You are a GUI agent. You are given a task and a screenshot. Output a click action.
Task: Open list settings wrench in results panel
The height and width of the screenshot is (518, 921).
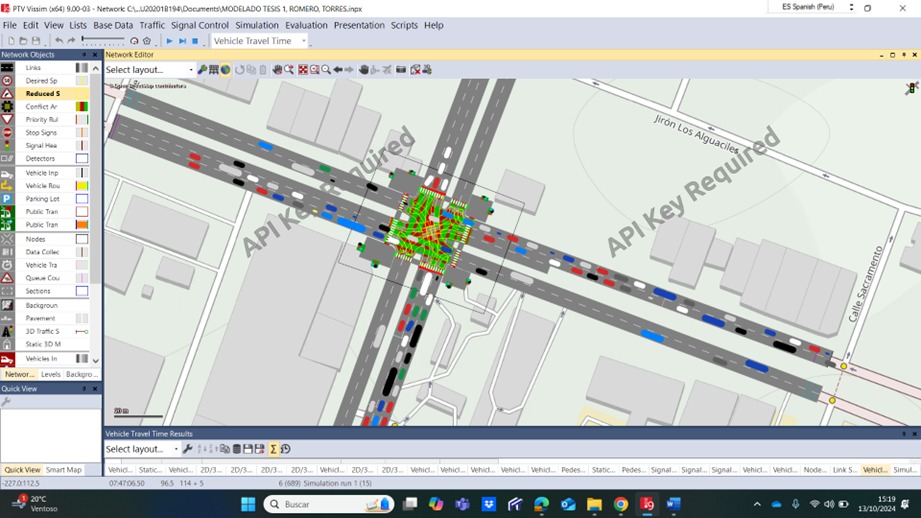point(187,449)
